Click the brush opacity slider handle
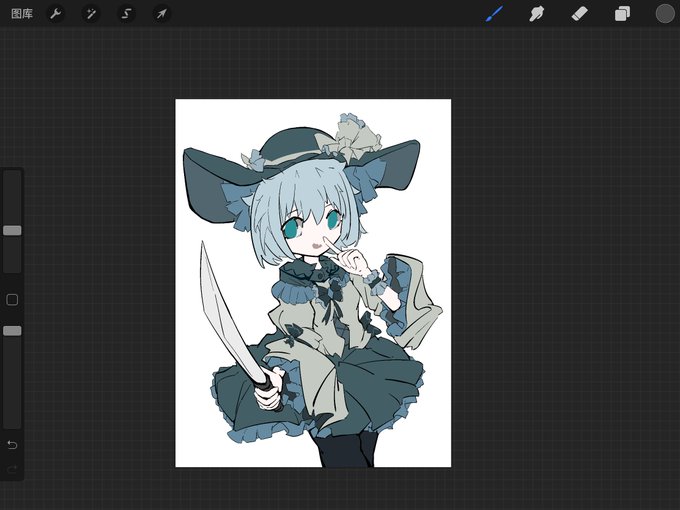 coord(12,331)
